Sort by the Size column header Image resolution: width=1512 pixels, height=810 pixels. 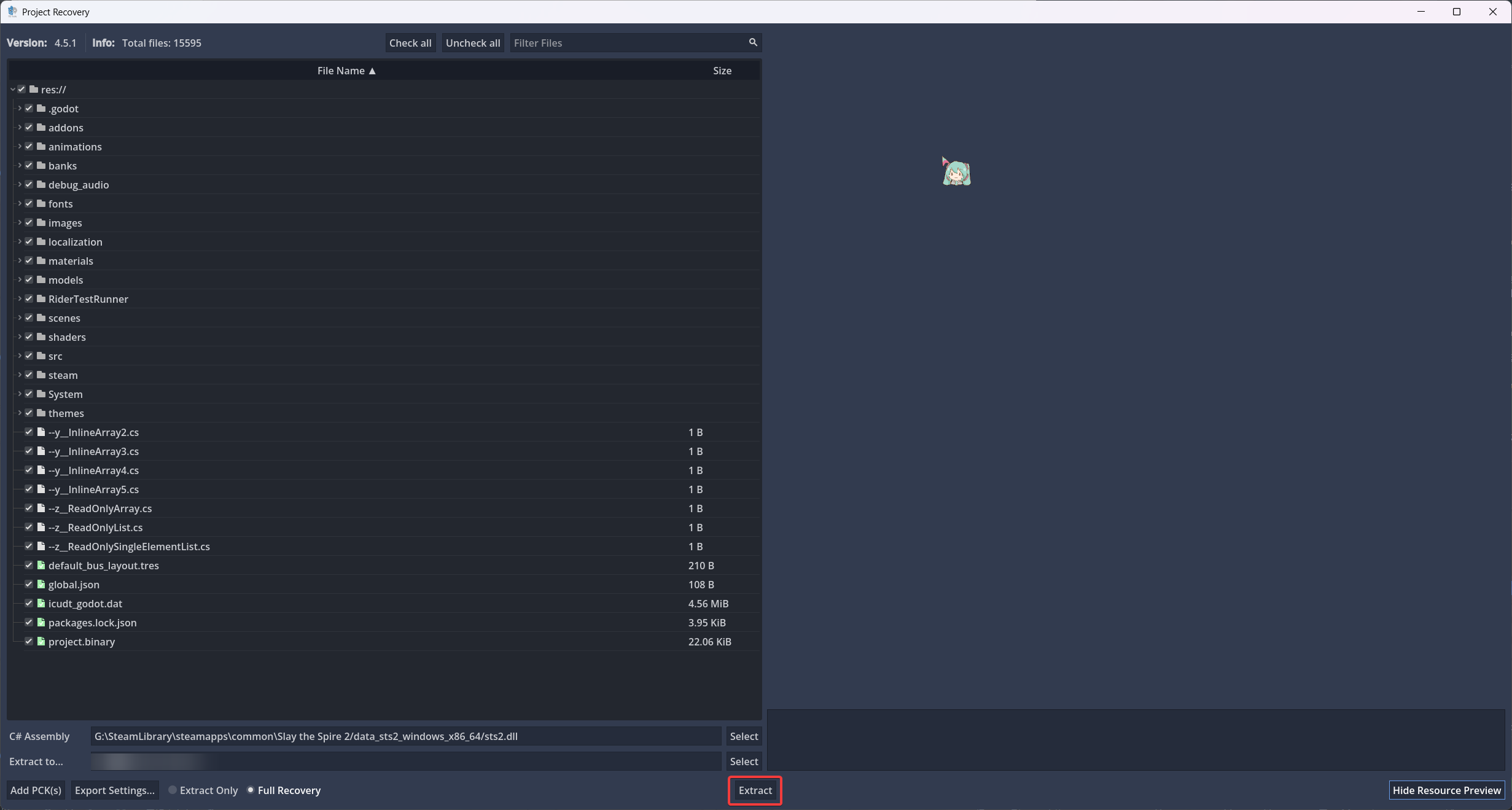point(722,71)
